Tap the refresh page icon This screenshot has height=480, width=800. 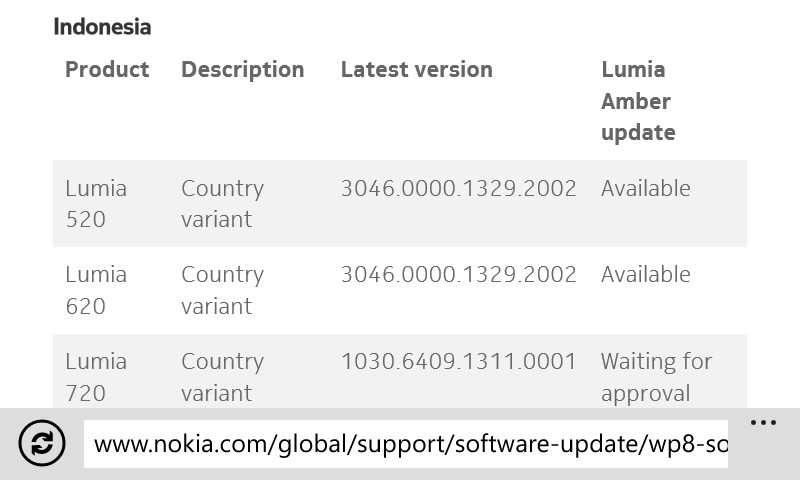point(42,443)
